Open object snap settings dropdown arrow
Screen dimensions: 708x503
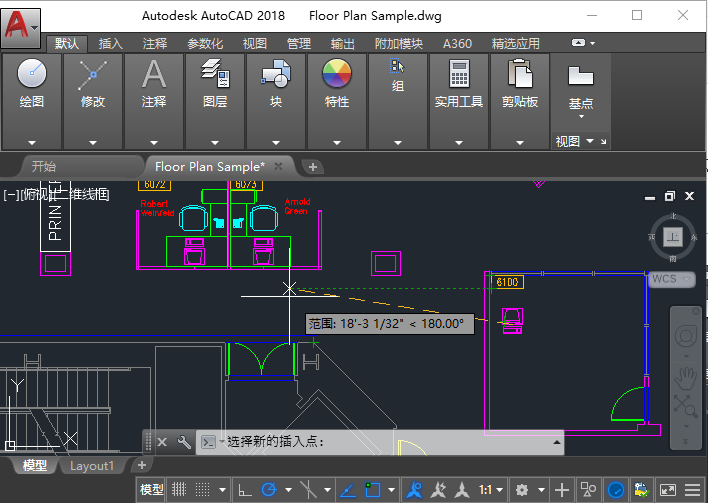click(x=391, y=490)
